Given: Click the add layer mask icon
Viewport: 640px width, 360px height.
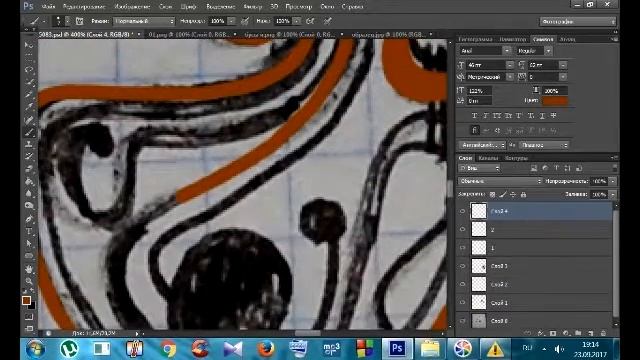Looking at the screenshot, I should click(553, 333).
